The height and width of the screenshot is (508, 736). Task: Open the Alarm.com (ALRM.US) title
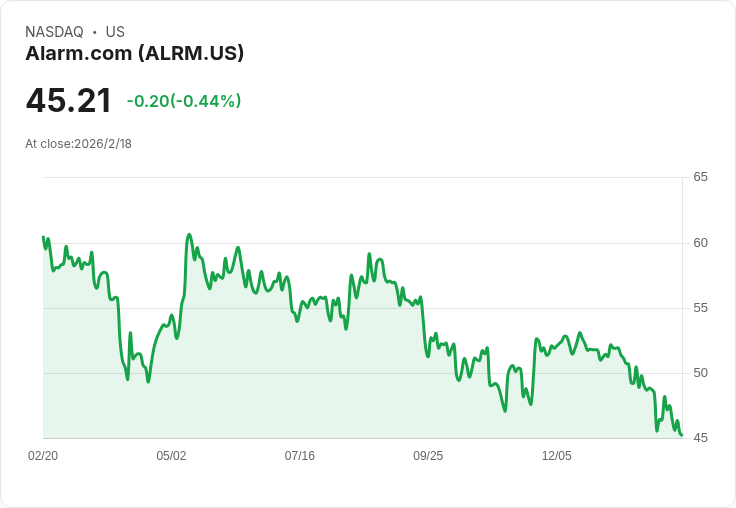(x=134, y=53)
